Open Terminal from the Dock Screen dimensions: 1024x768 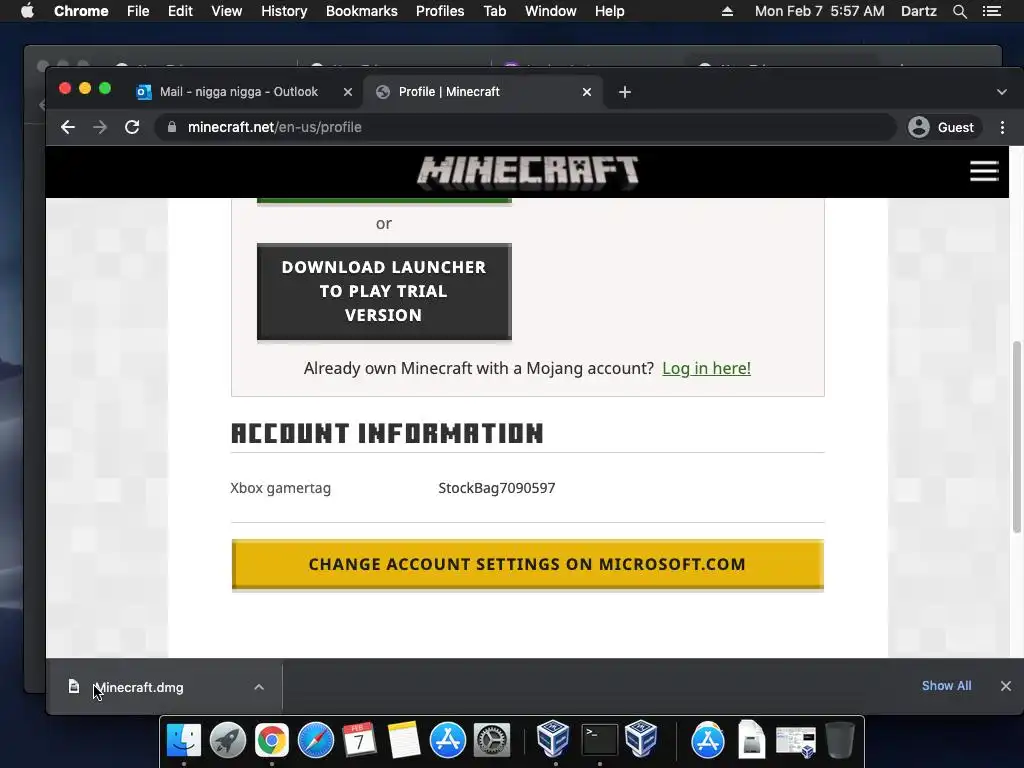[x=600, y=740]
